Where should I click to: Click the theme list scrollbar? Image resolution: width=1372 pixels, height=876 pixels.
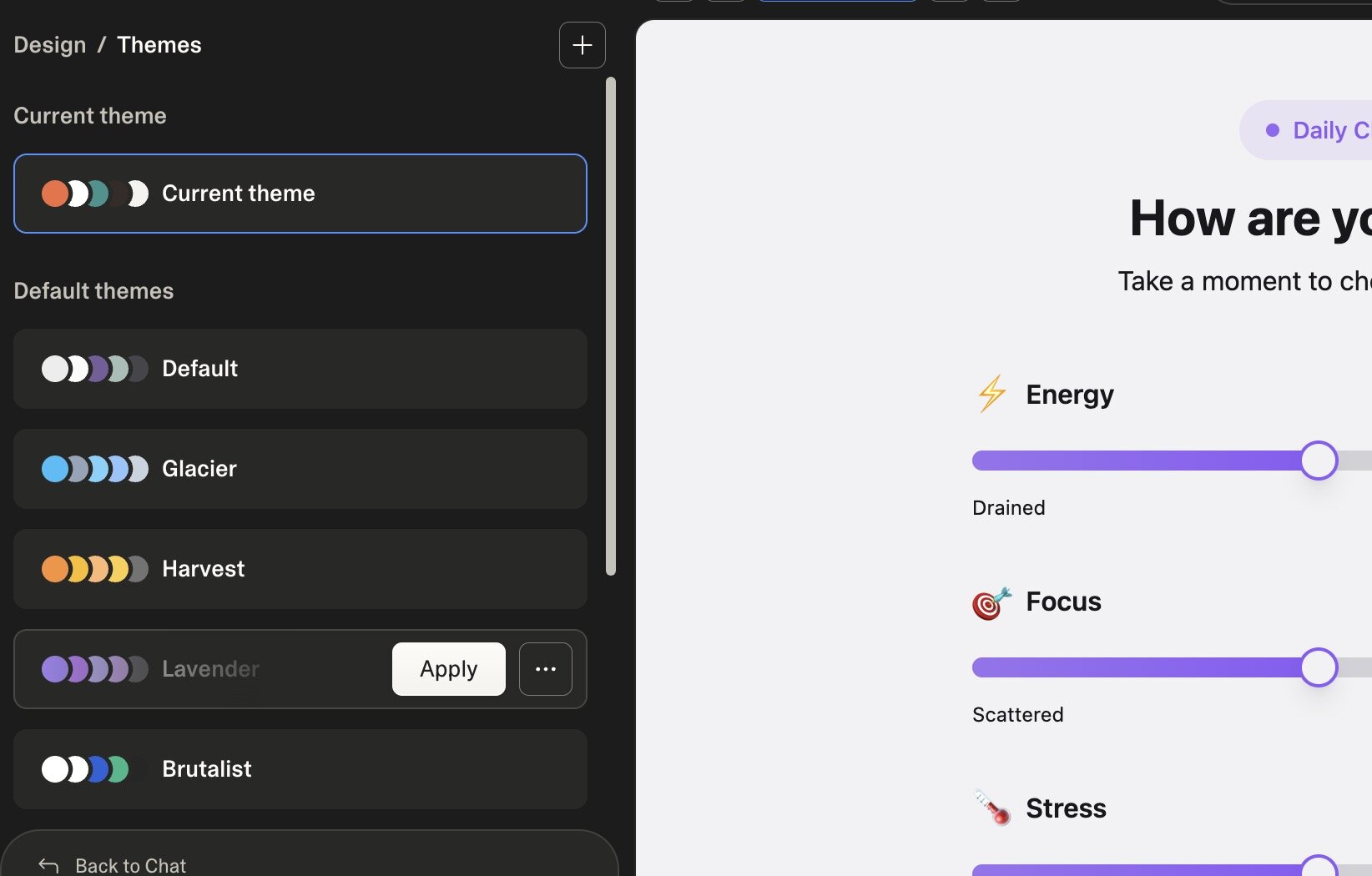pos(612,325)
